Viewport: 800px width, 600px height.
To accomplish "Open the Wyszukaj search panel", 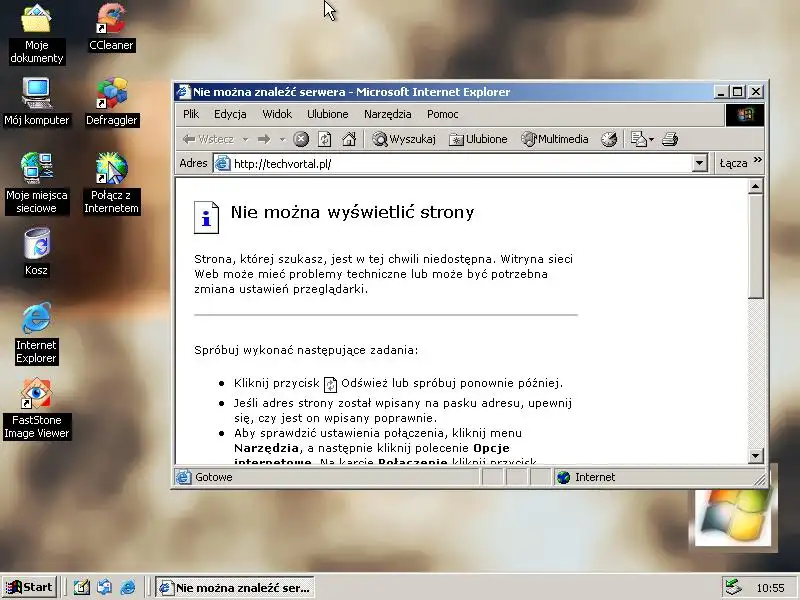I will [404, 139].
